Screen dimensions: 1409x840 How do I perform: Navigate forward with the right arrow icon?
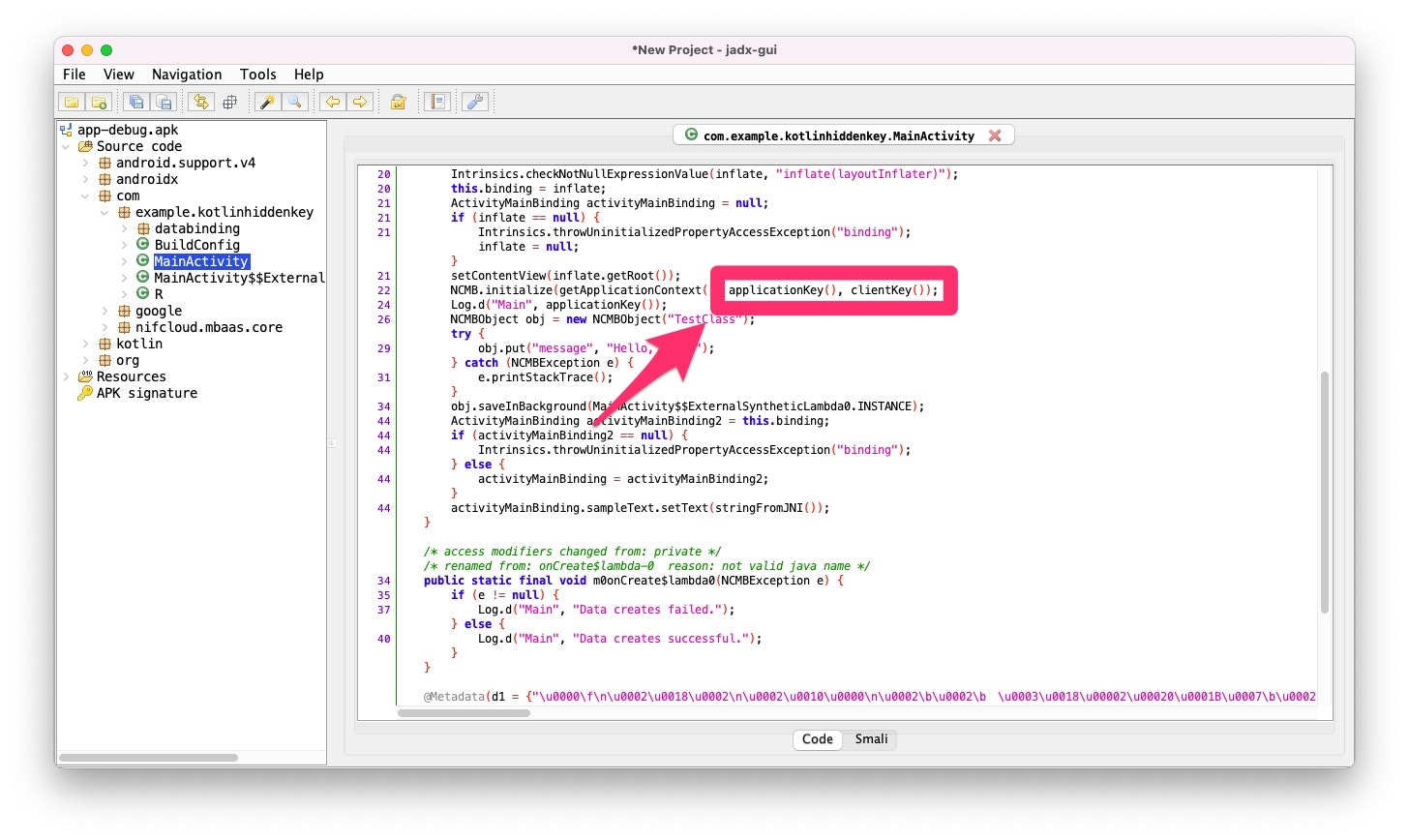(x=360, y=102)
